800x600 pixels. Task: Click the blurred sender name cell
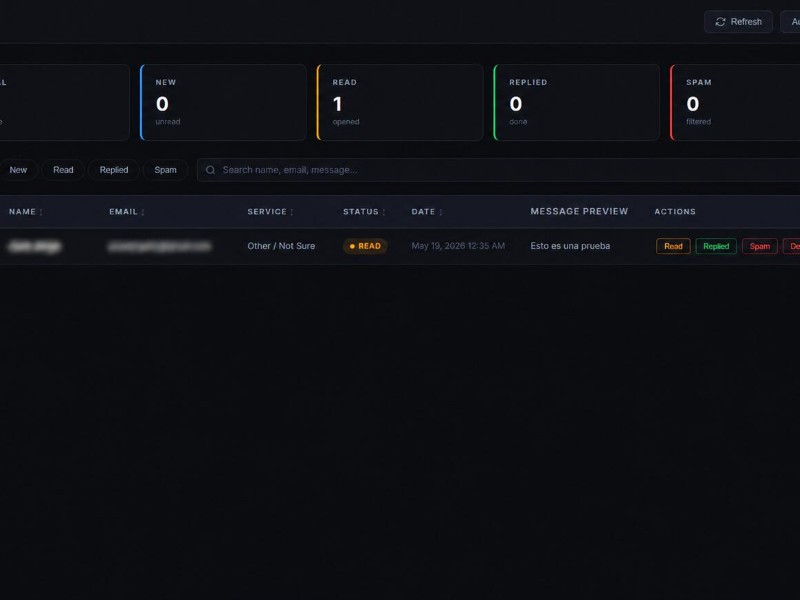(x=35, y=246)
